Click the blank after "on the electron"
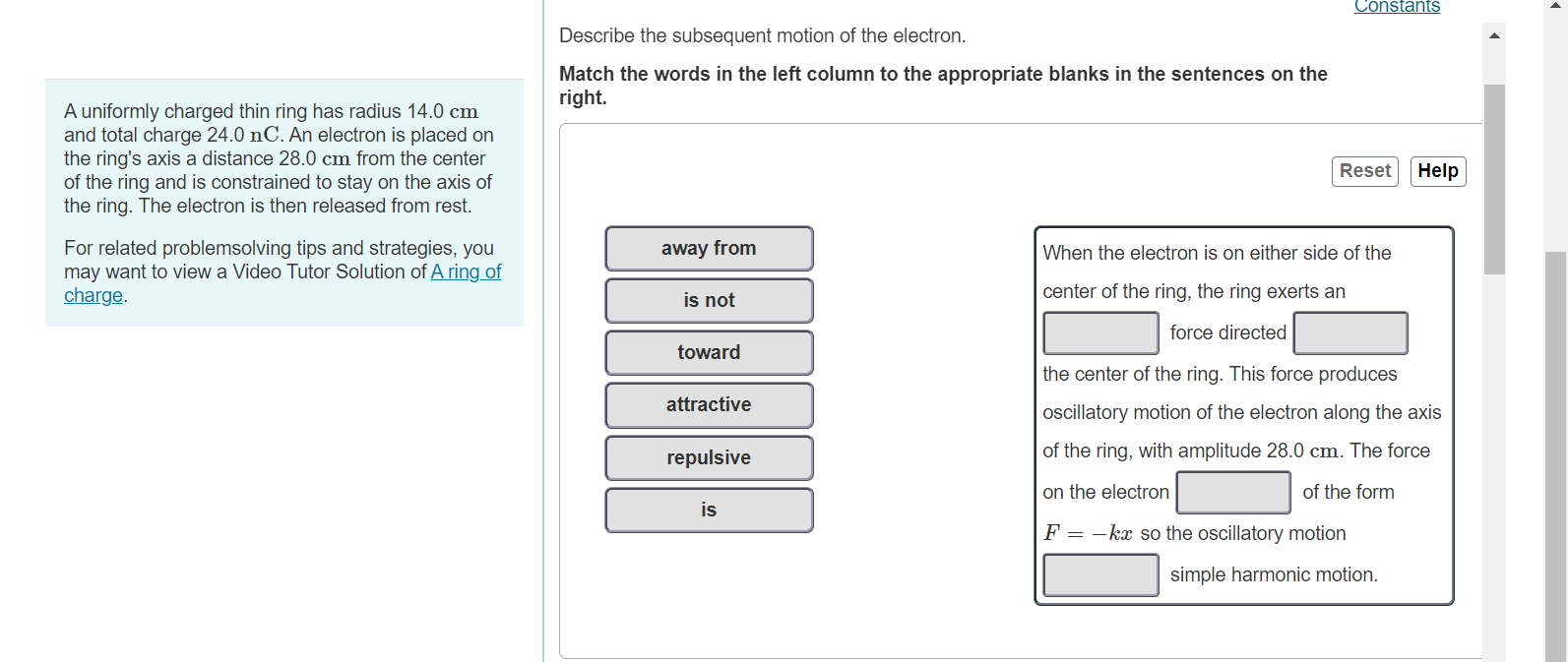The image size is (1568, 662). (x=1233, y=492)
